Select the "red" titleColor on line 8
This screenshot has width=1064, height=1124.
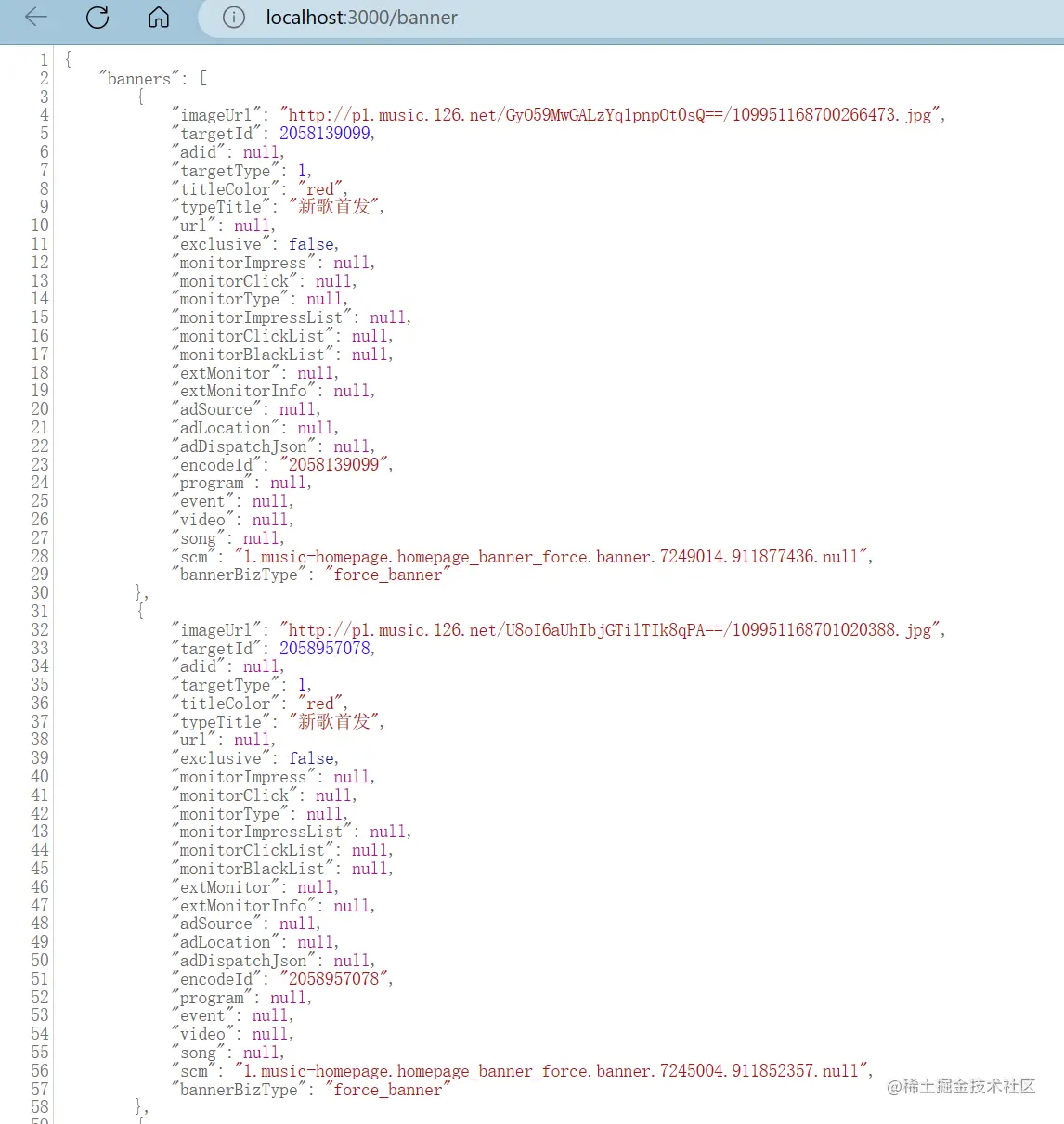(x=320, y=189)
